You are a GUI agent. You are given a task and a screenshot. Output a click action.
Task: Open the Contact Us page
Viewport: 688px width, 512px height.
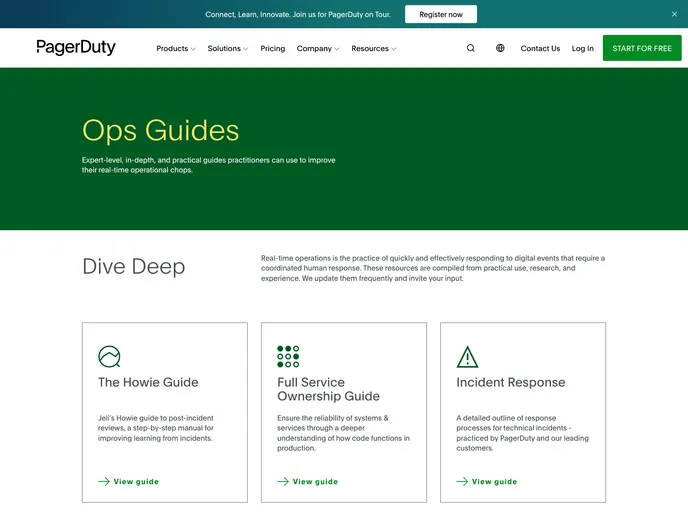point(540,48)
